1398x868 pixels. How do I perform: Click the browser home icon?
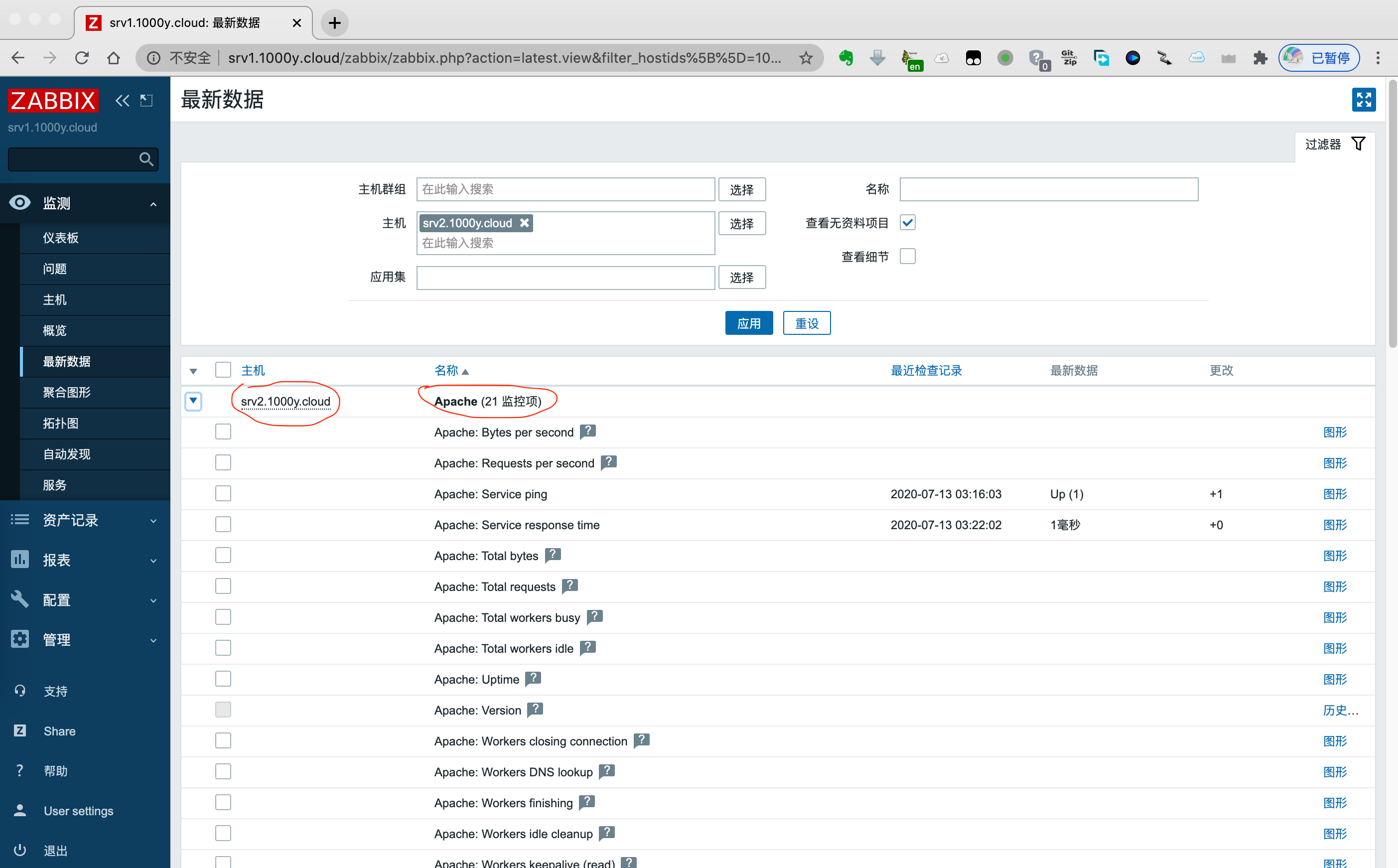(x=114, y=58)
